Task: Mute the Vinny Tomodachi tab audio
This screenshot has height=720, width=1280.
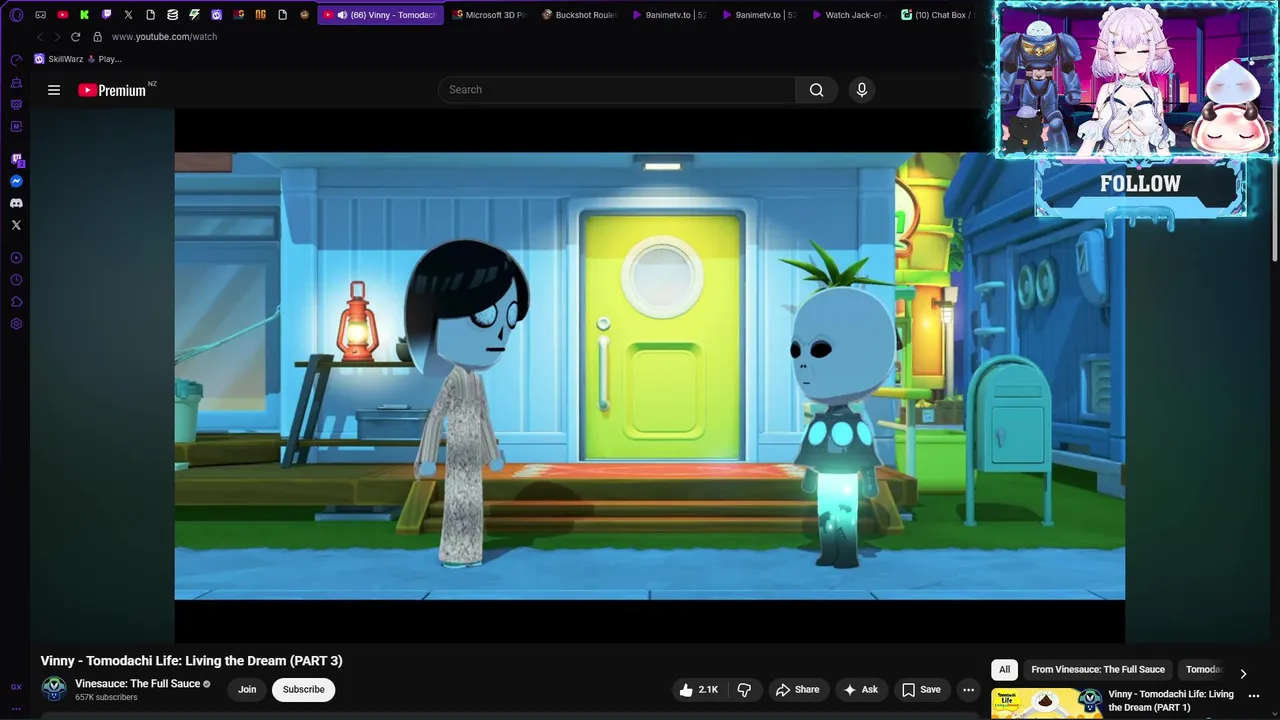Action: point(342,15)
